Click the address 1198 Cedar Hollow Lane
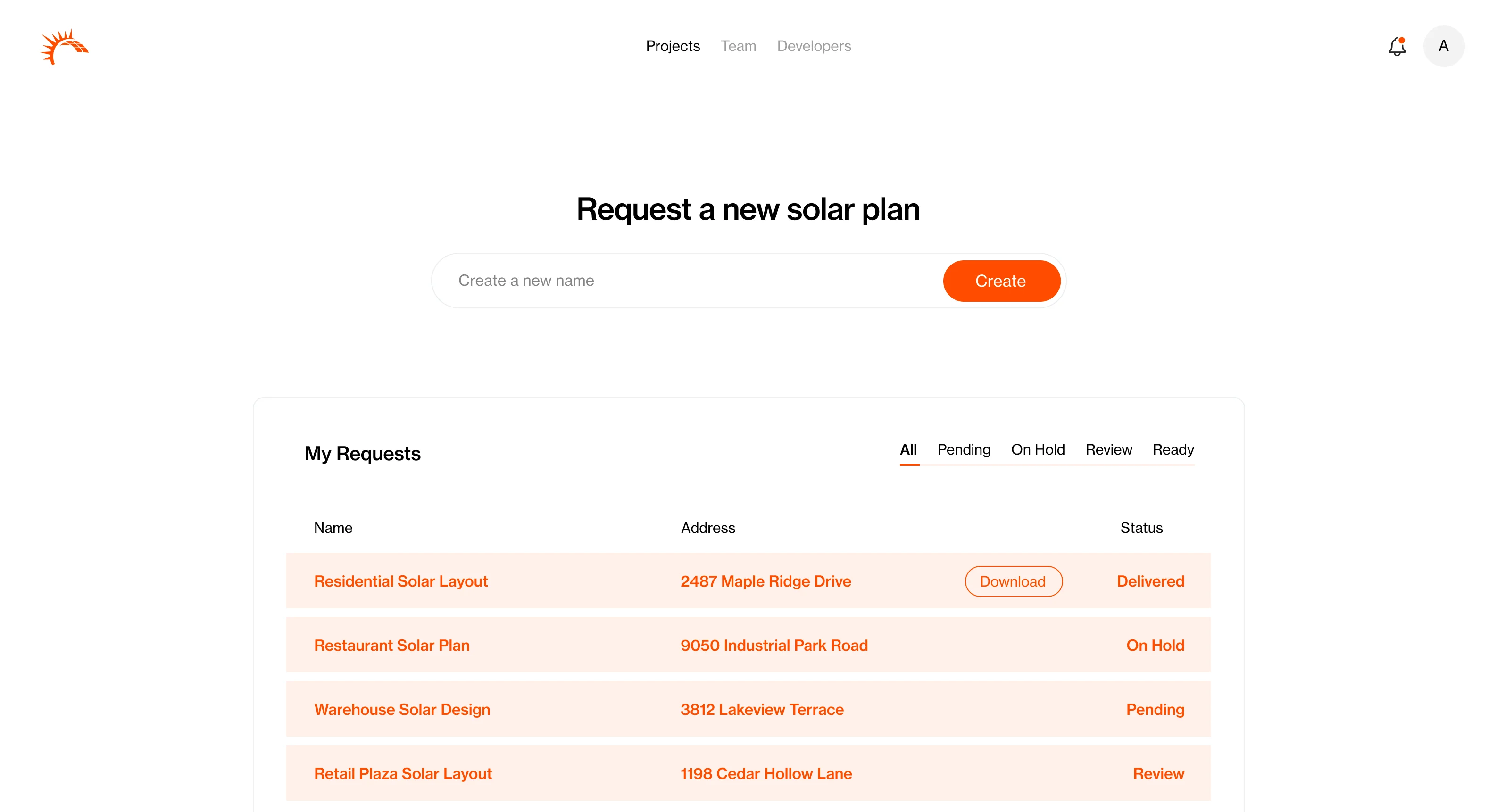This screenshot has height=812, width=1497. pyautogui.click(x=766, y=774)
